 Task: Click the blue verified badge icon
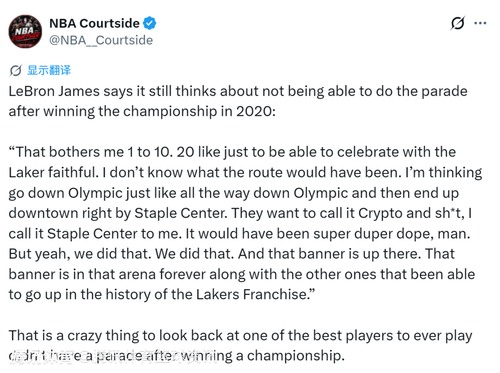click(x=150, y=23)
